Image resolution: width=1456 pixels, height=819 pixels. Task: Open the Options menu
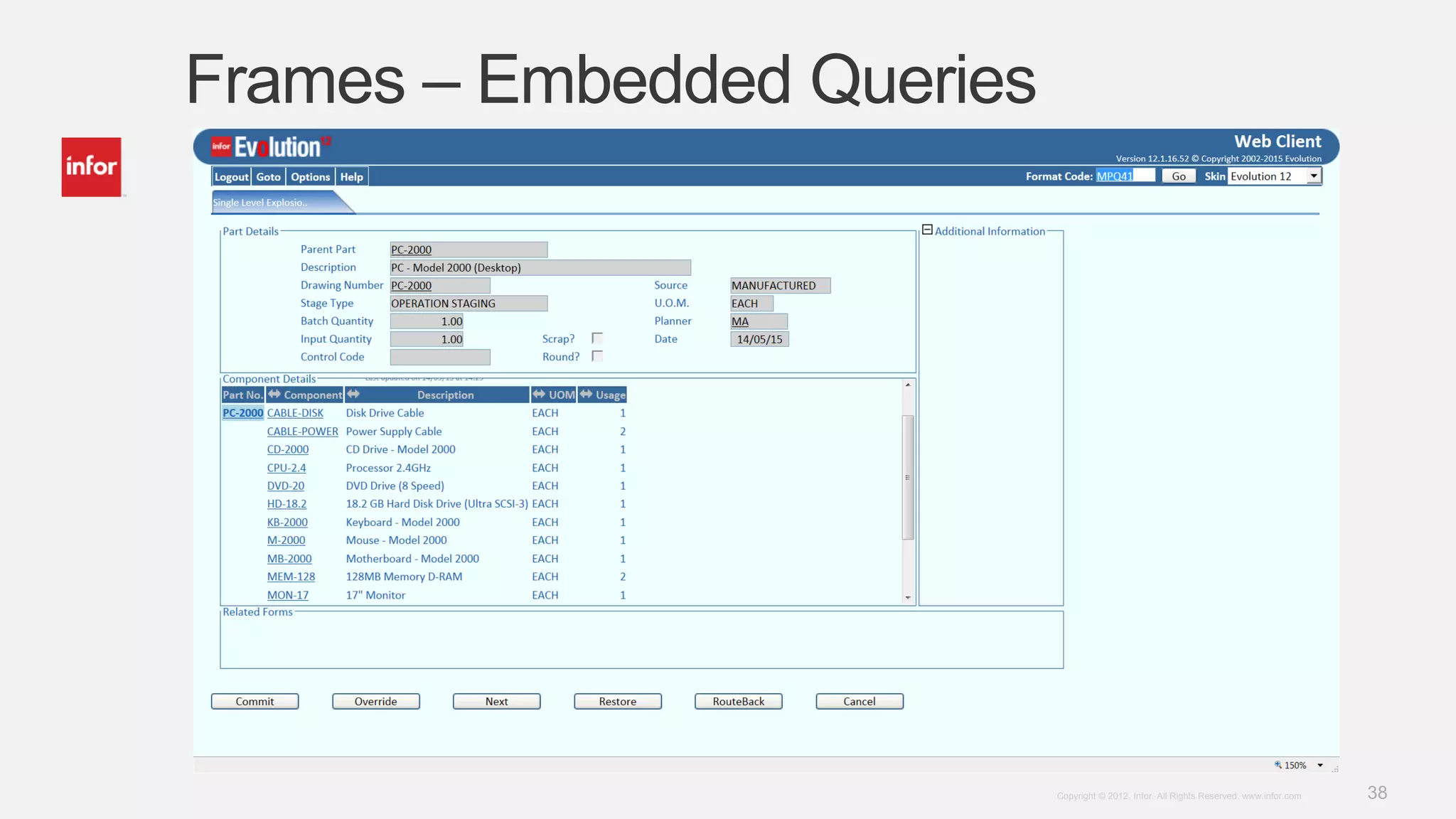(x=310, y=177)
